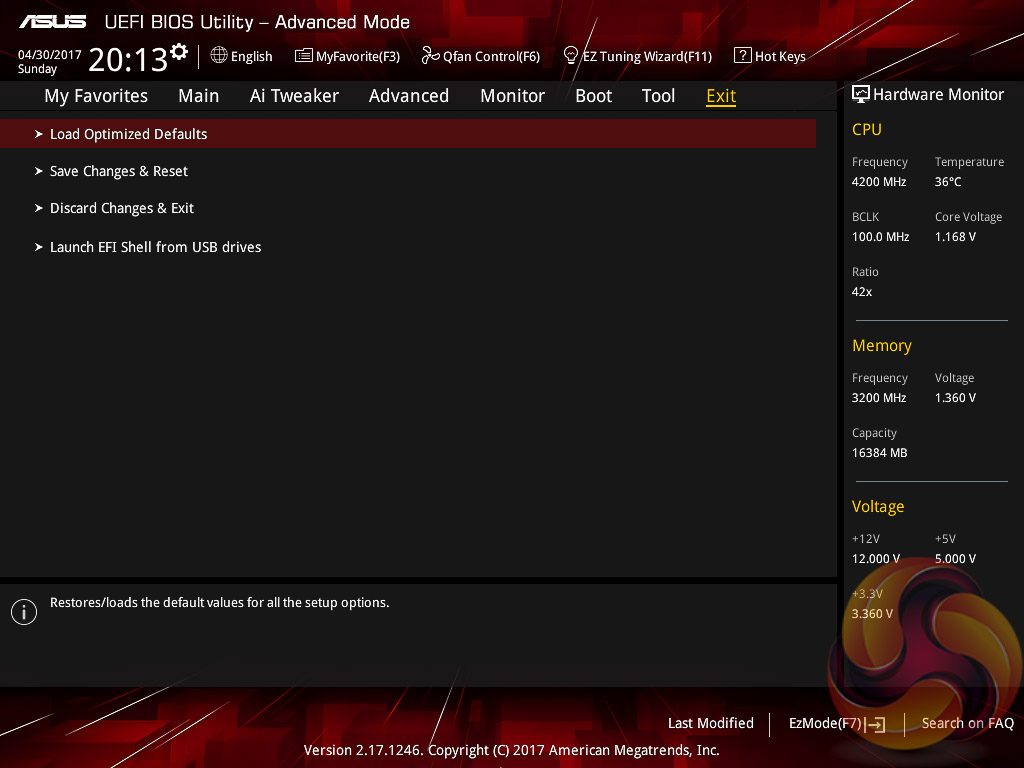
Task: Click the date 04/30/2017
Action: tap(50, 55)
